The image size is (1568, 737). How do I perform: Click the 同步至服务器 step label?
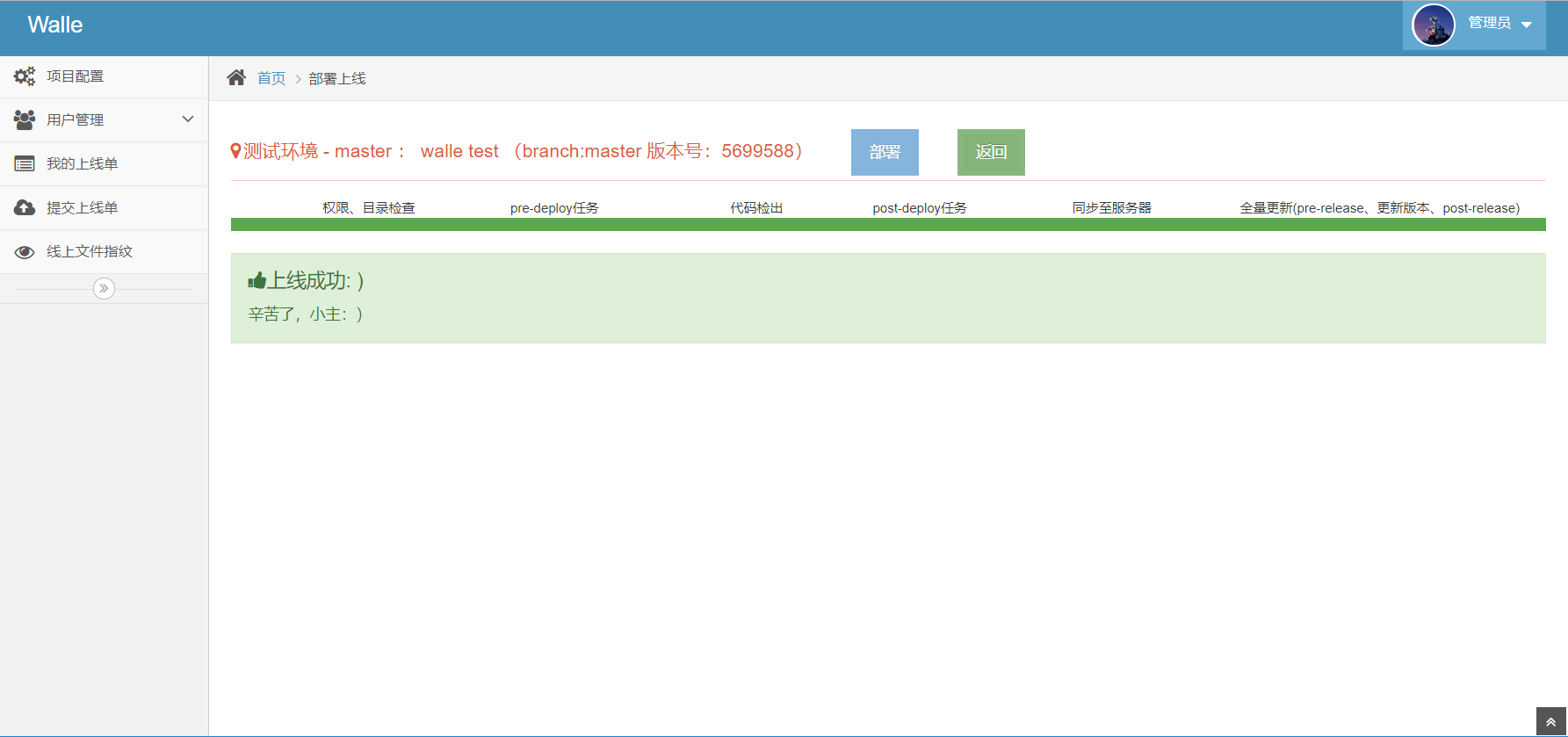[1111, 208]
